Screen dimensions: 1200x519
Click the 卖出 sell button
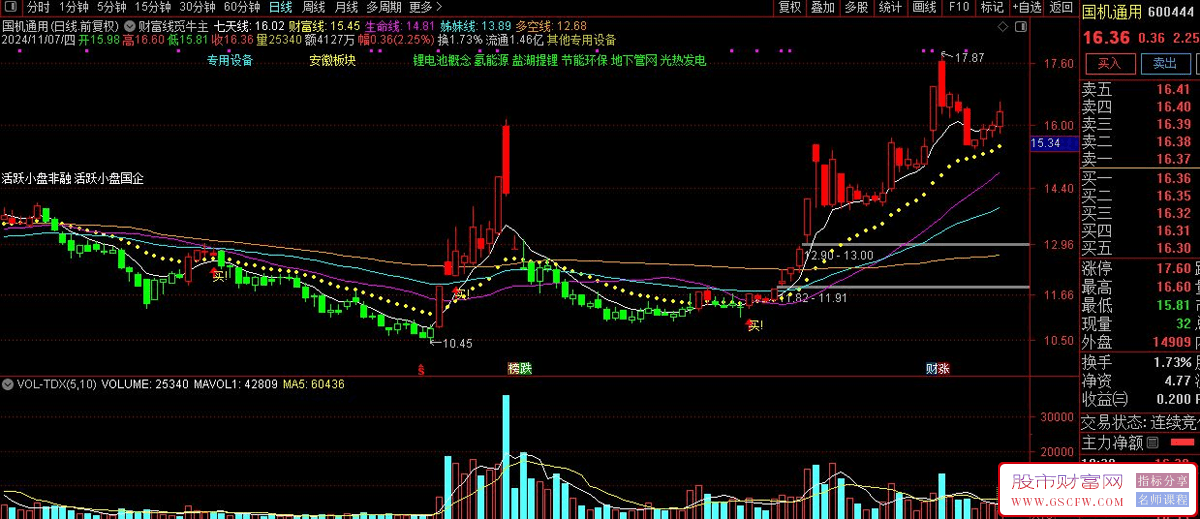pyautogui.click(x=1165, y=63)
